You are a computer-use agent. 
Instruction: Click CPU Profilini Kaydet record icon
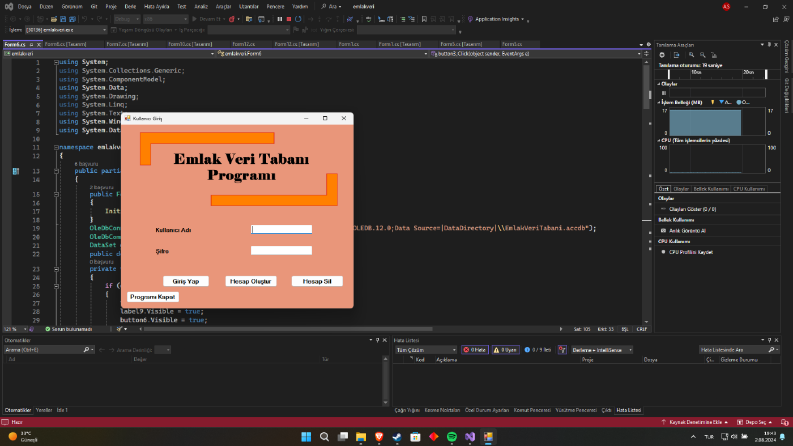pos(664,252)
